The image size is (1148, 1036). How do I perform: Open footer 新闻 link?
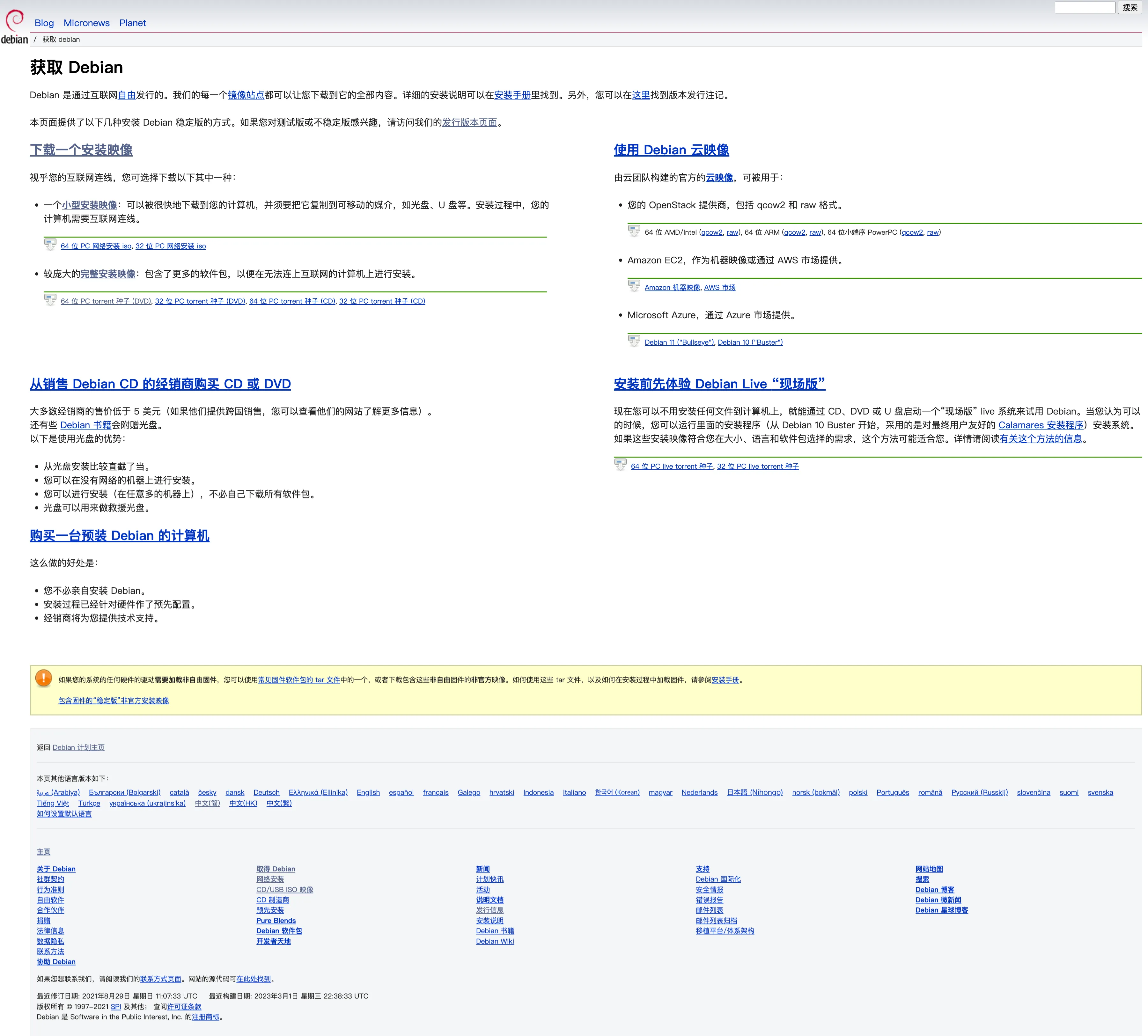483,869
